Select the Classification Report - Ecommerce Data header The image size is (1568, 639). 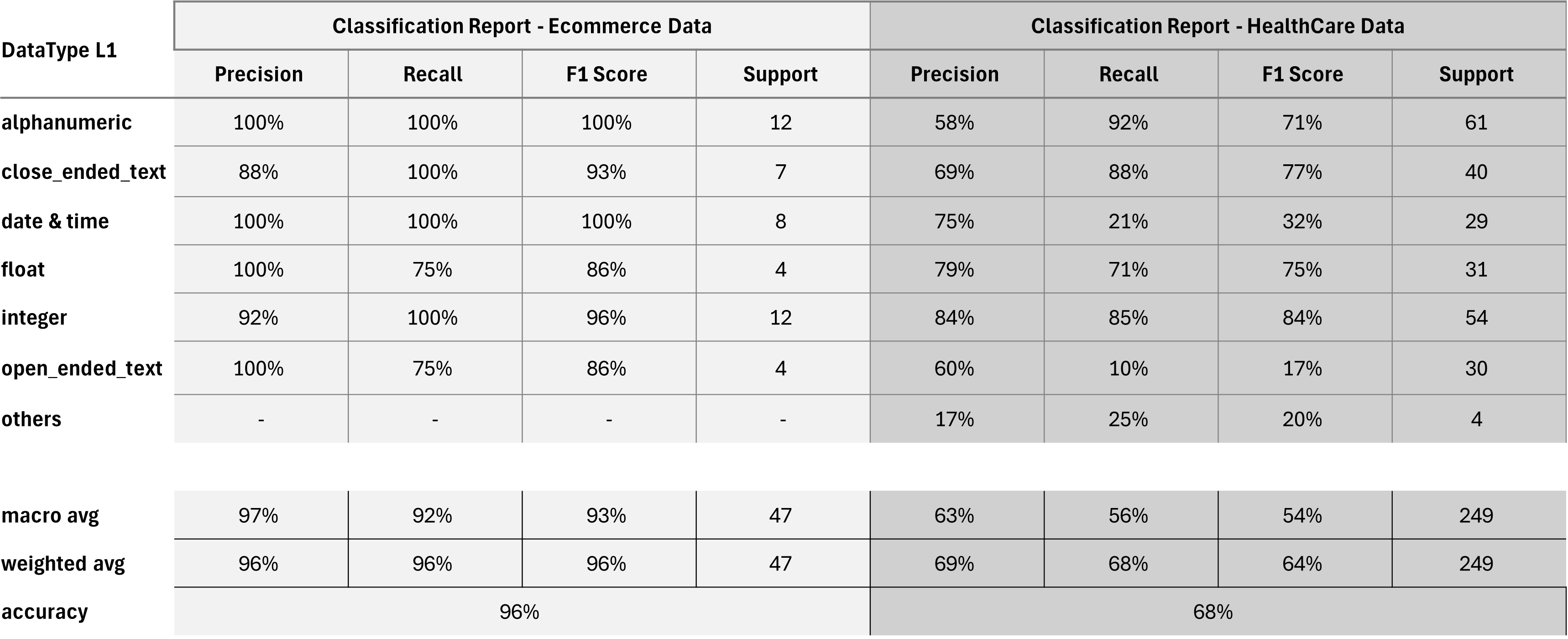(522, 26)
